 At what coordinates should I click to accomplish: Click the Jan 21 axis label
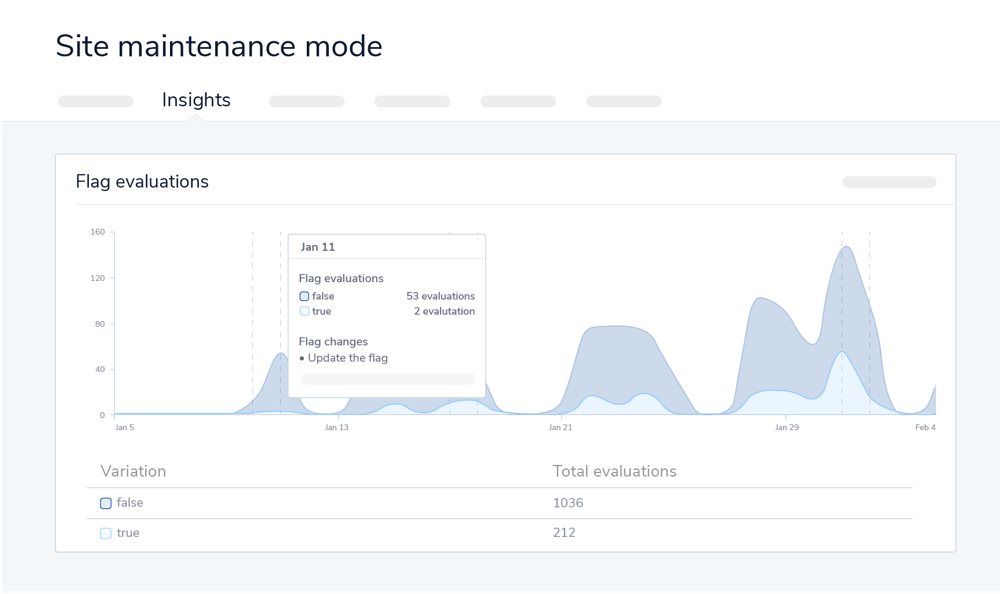(561, 427)
